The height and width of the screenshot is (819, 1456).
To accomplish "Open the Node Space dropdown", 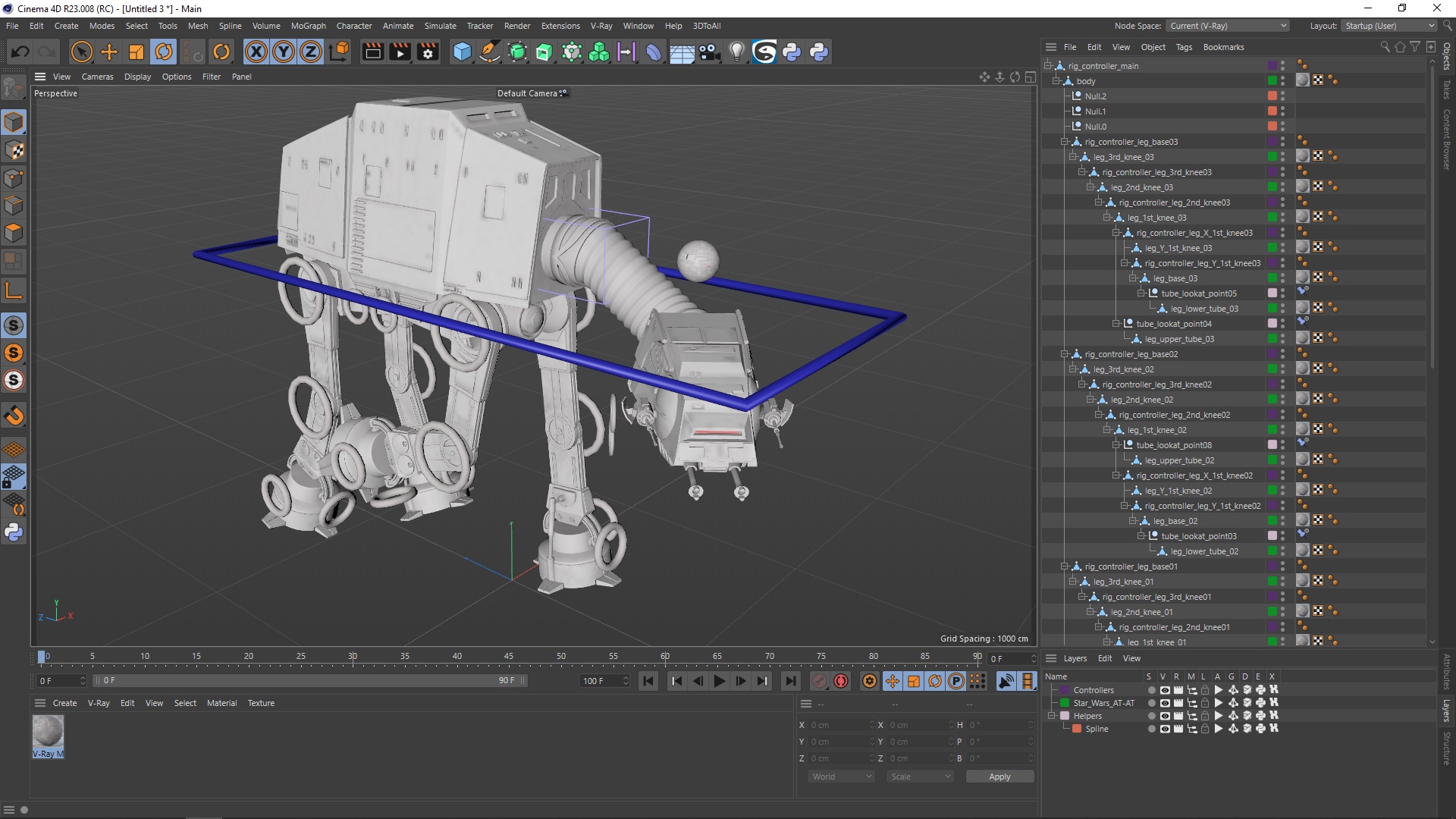I will (x=1228, y=26).
